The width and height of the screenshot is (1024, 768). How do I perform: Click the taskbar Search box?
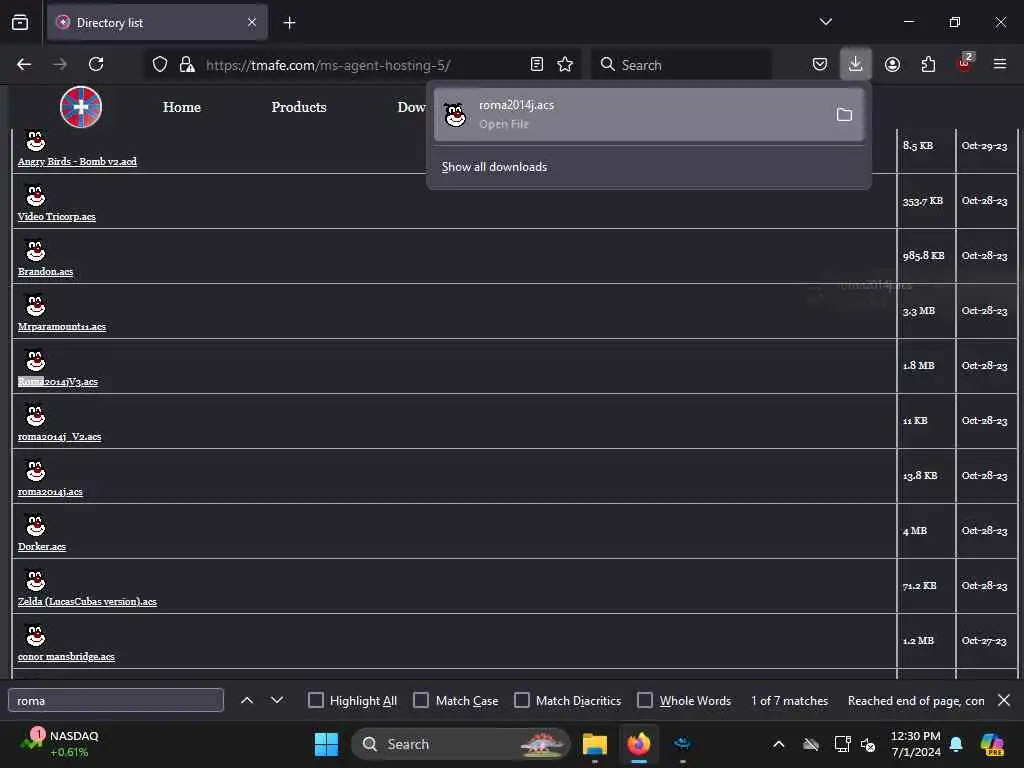tap(461, 744)
